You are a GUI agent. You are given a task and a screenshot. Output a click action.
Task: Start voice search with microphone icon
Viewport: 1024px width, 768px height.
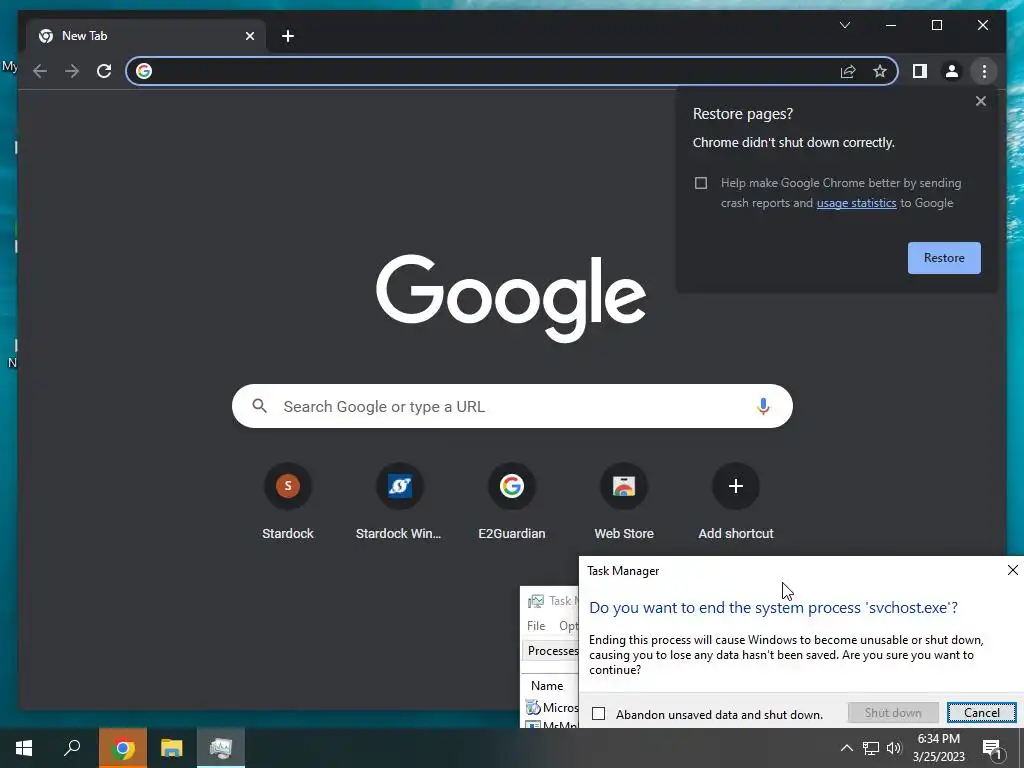[x=763, y=406]
